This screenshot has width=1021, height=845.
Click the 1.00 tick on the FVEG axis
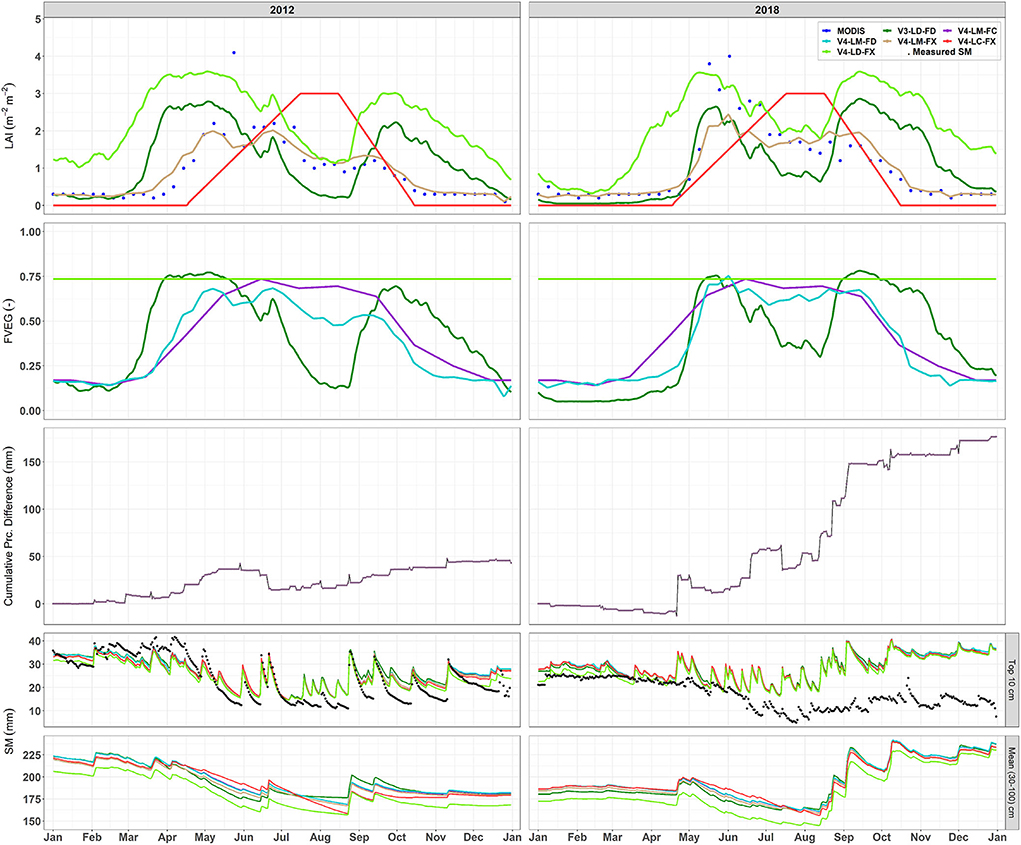point(31,232)
